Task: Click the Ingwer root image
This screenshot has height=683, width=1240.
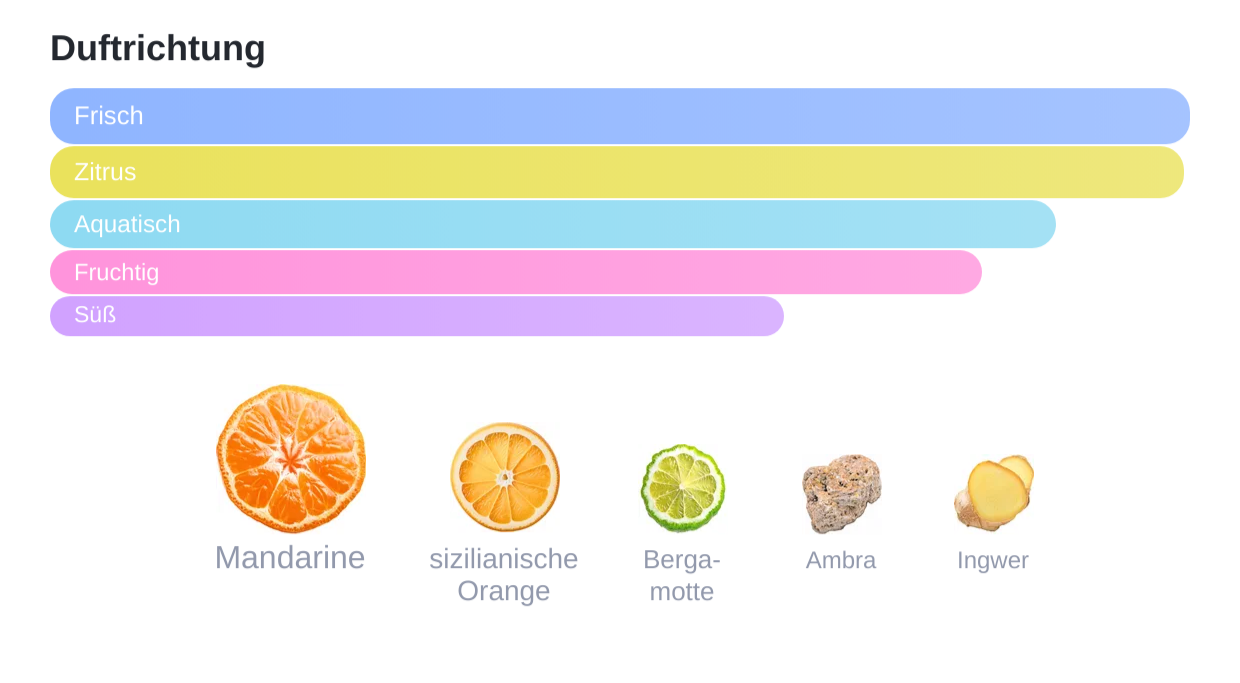Action: (x=993, y=493)
